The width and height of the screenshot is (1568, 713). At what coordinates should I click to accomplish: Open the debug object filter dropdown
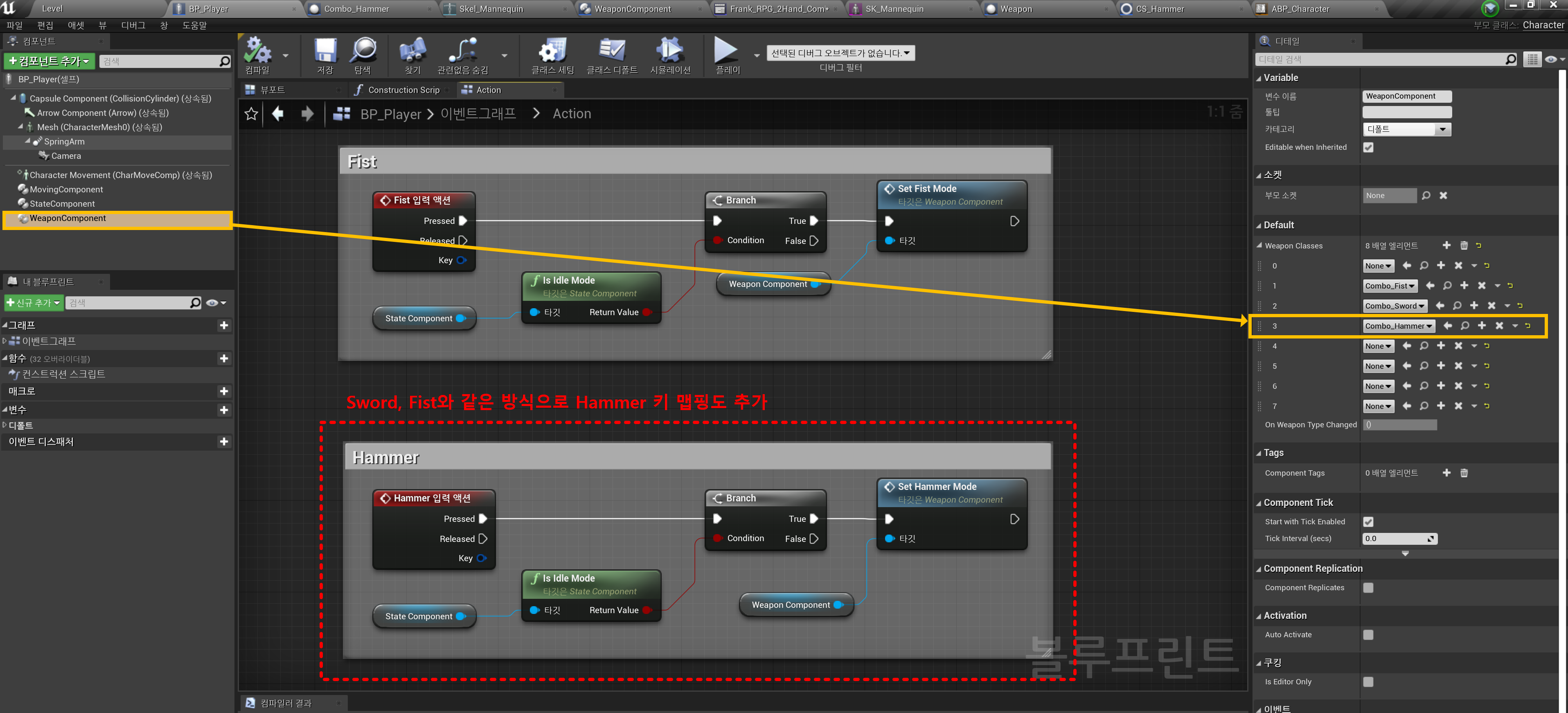840,53
